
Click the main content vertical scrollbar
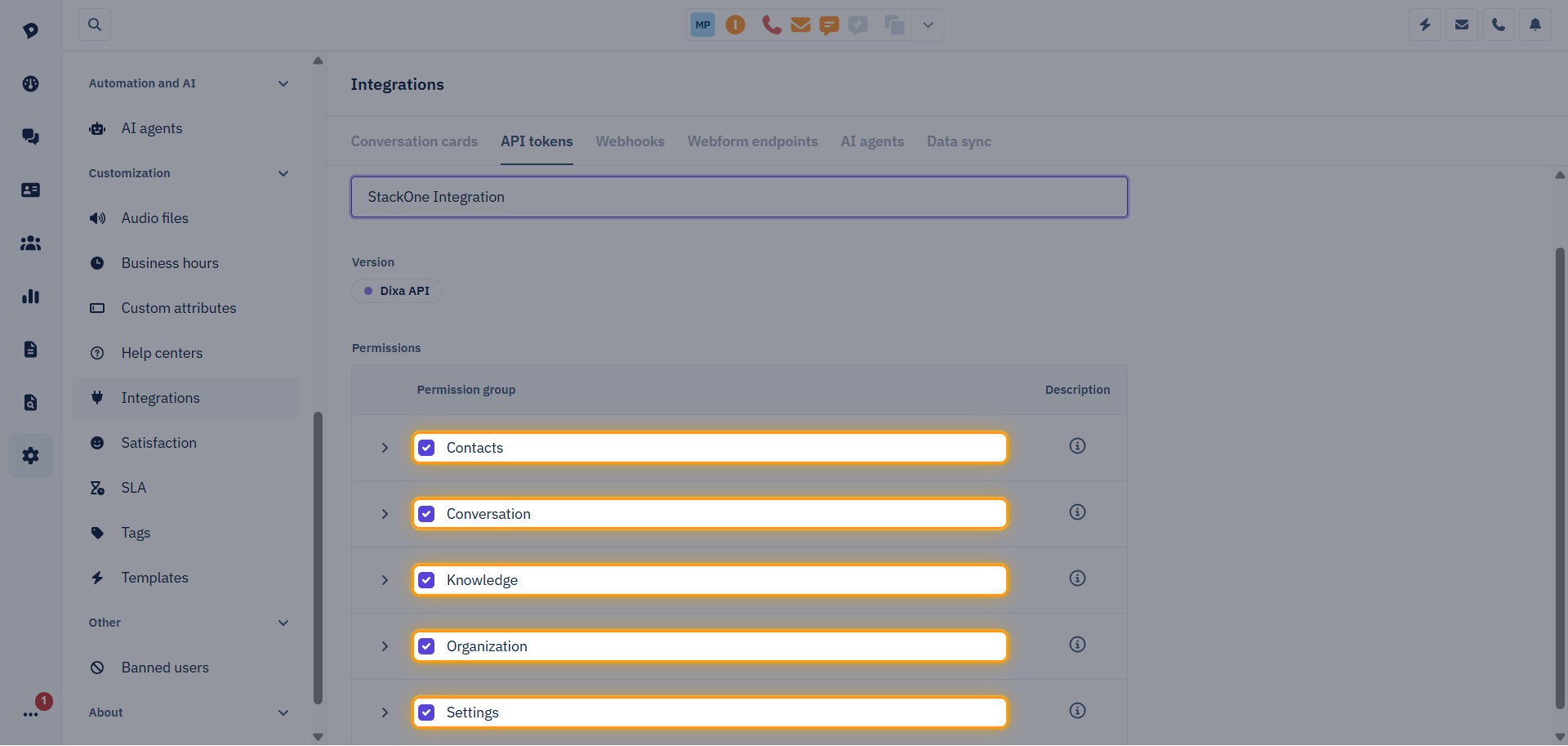(x=1560, y=478)
